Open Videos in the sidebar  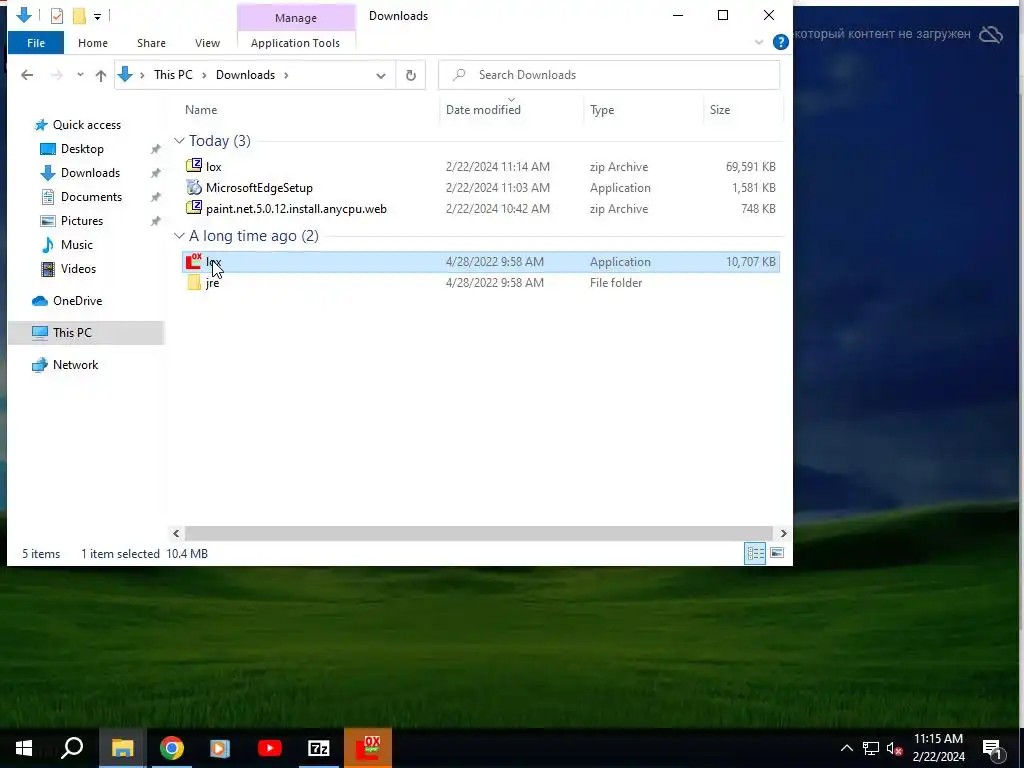(78, 269)
